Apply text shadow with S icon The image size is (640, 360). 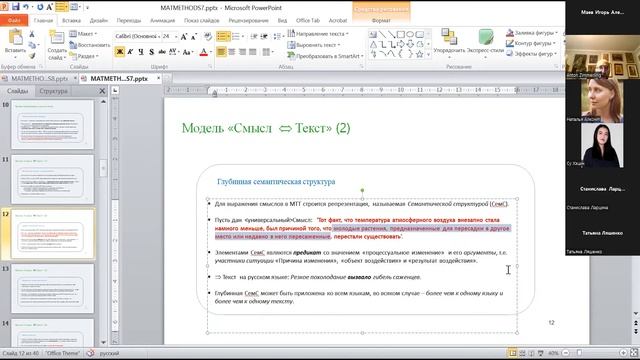coord(151,52)
